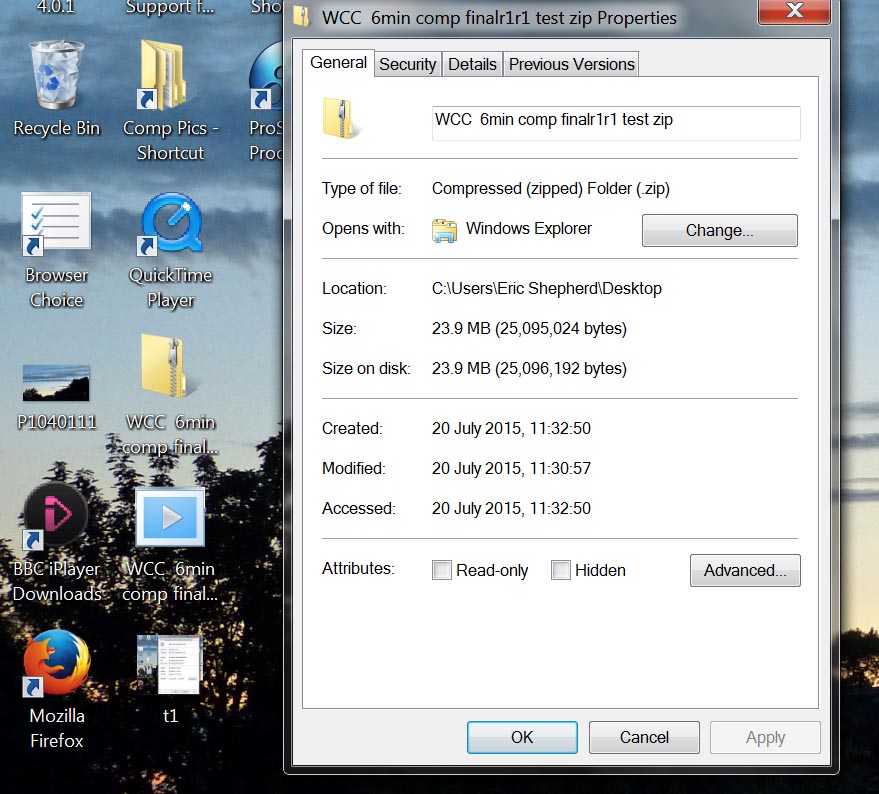
Task: Switch to the Security tab
Action: pos(407,64)
